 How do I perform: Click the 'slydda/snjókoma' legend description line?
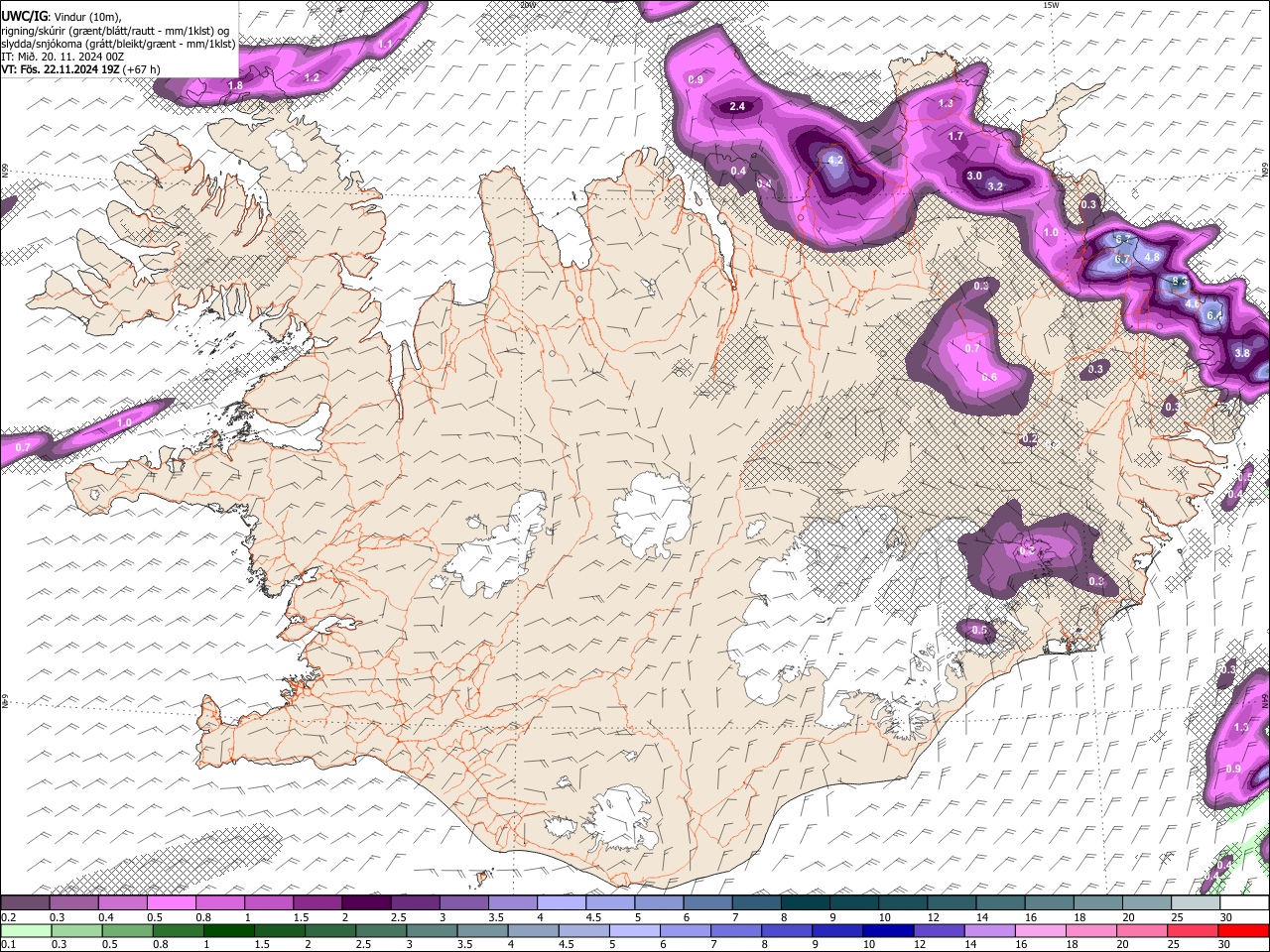point(118,44)
